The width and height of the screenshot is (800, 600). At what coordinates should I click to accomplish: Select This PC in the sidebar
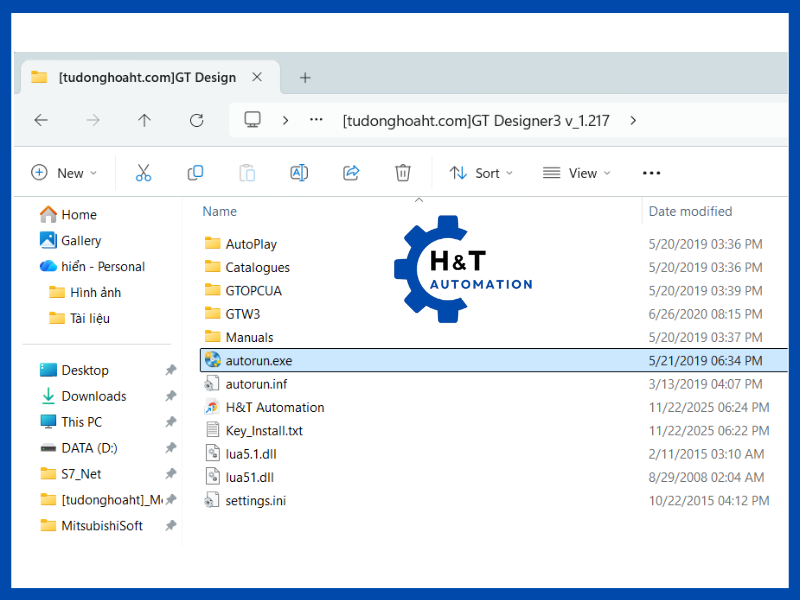81,422
